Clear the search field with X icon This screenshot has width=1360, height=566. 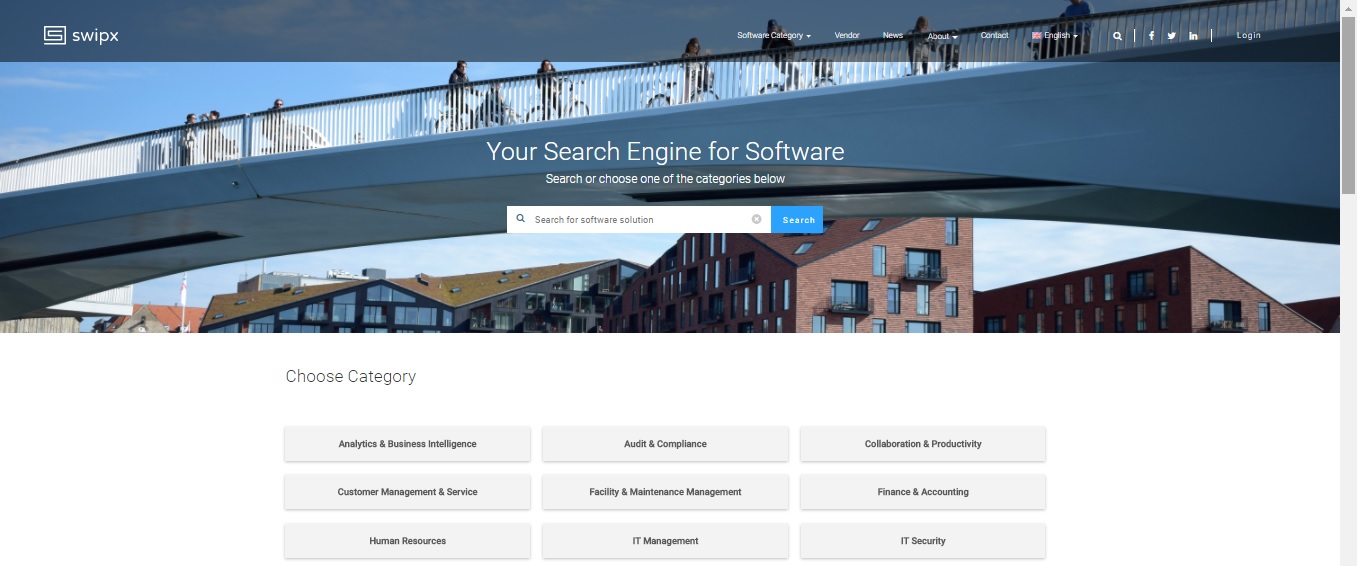coord(756,219)
